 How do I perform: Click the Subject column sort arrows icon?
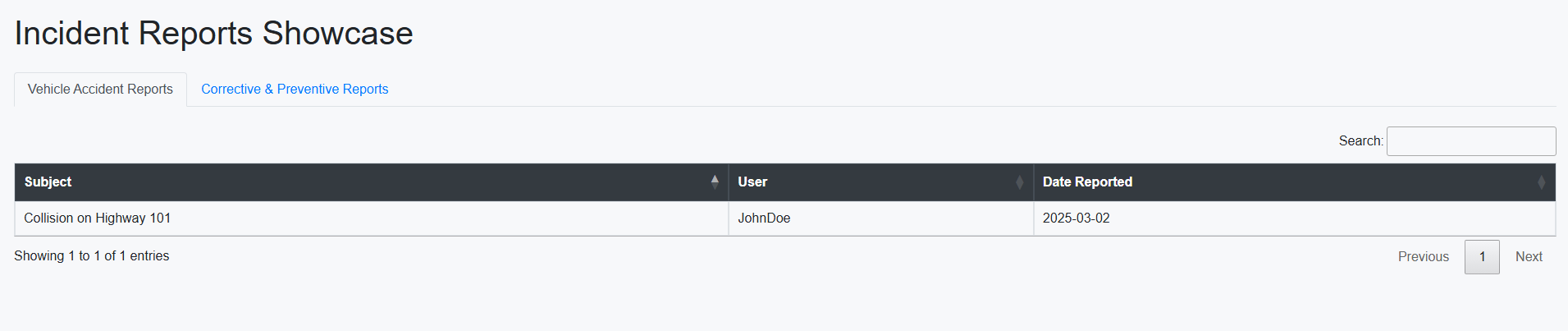[x=715, y=182]
